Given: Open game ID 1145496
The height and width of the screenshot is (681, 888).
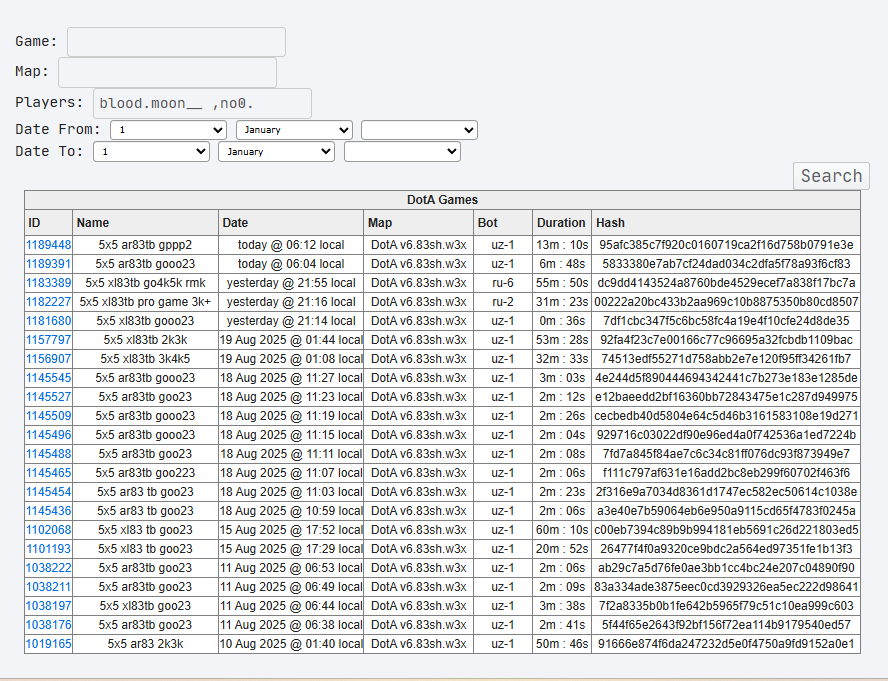Looking at the screenshot, I should [49, 435].
